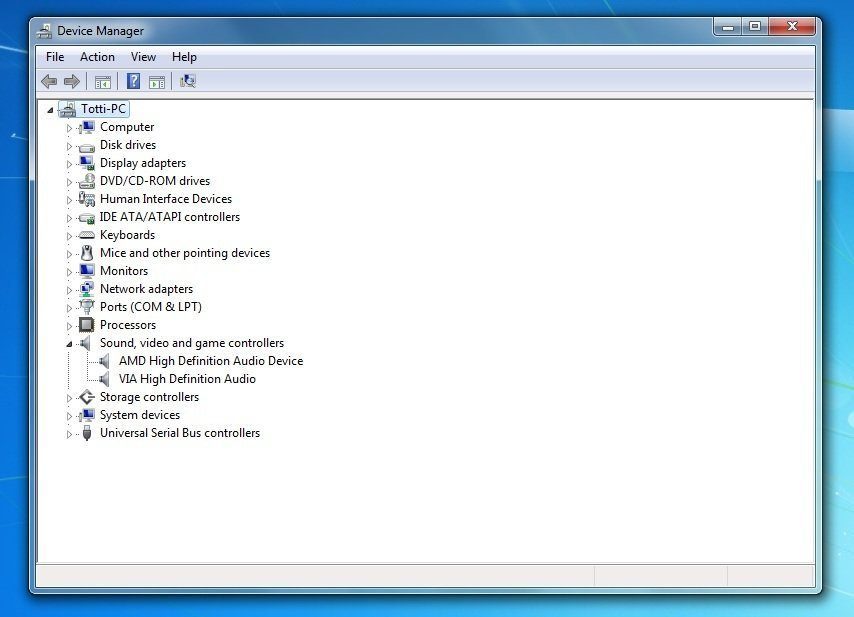
Task: Click the Totti-PC computer icon
Action: click(x=68, y=109)
